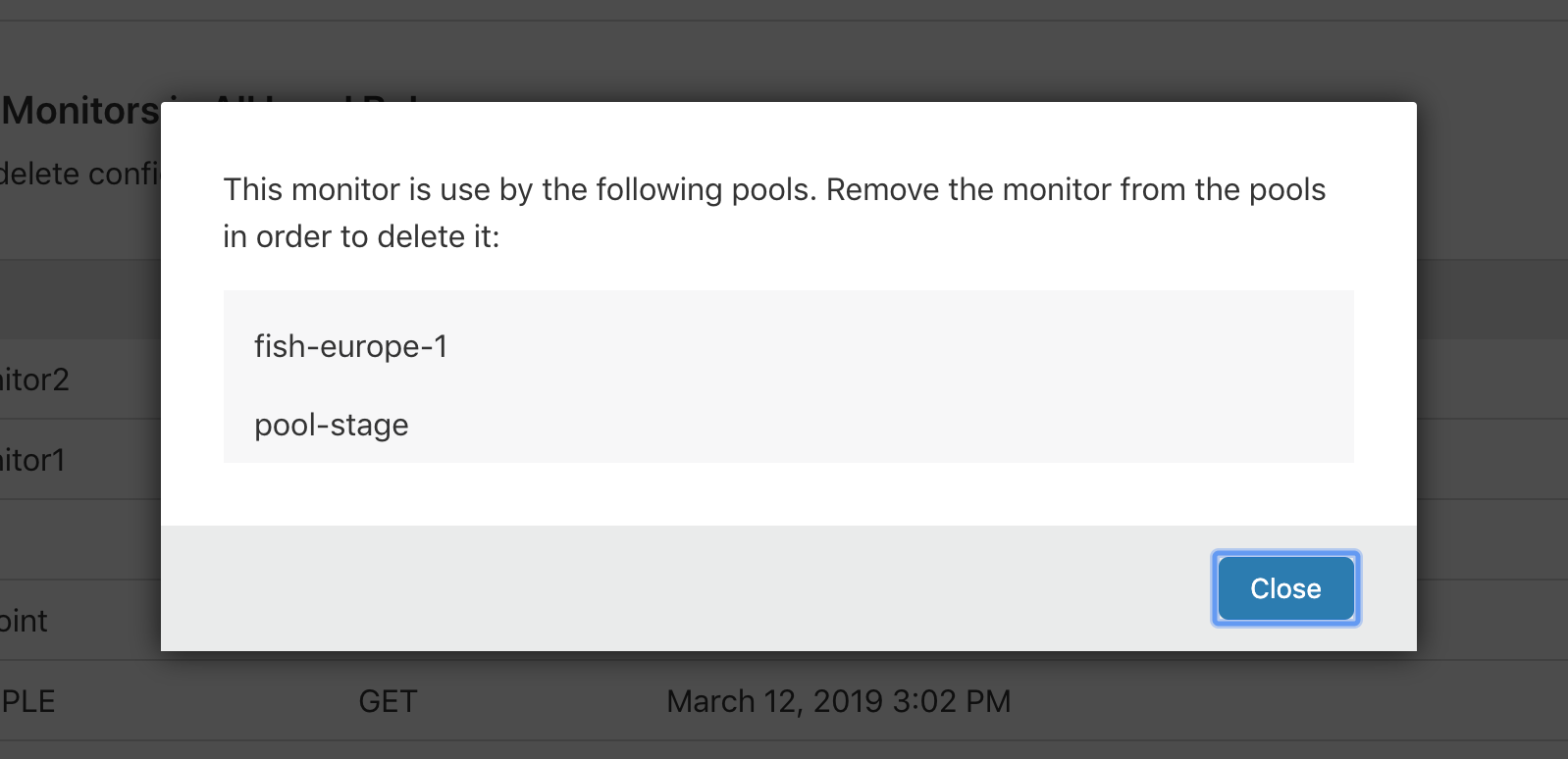This screenshot has height=759, width=1568.
Task: Click the dimmed Monitors heading behind the dialog
Action: pos(79,111)
